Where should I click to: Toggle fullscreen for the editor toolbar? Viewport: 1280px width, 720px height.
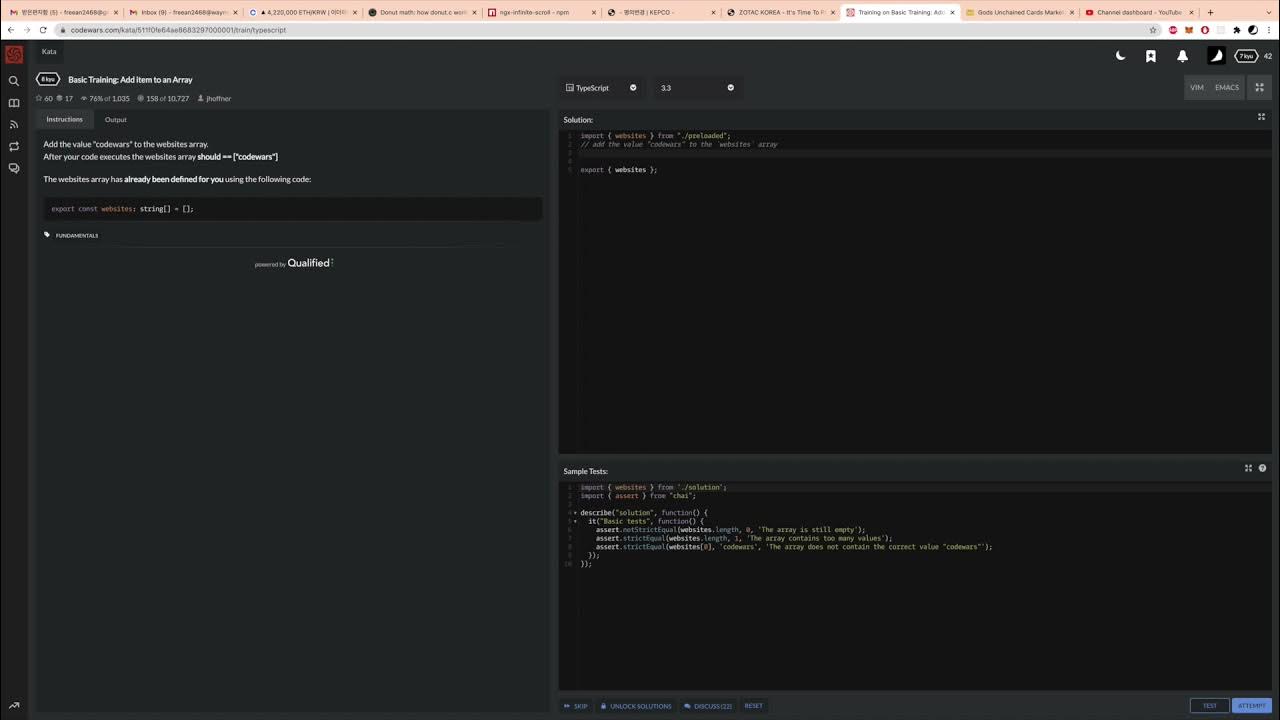[x=1260, y=87]
